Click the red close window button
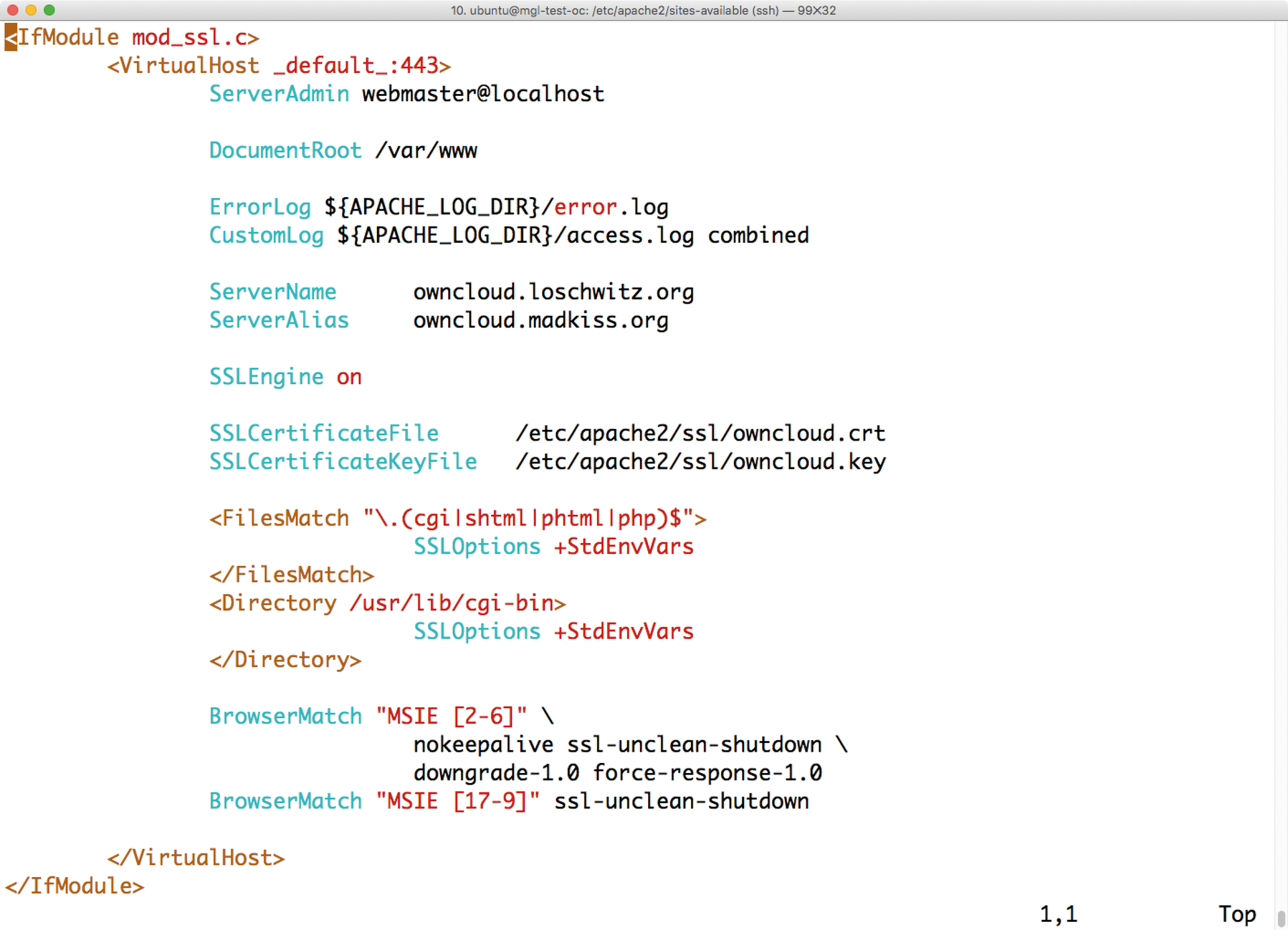The image size is (1288, 930). 12,10
